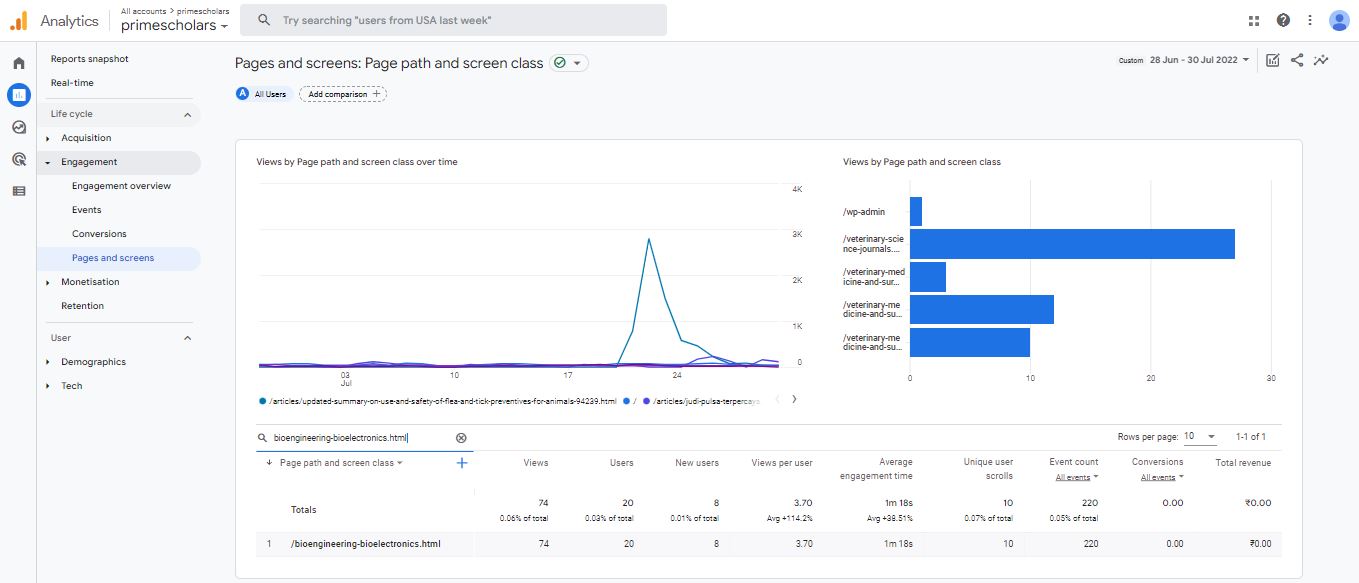Click the search bar at top
Viewport: 1359px width, 583px height.
460,20
